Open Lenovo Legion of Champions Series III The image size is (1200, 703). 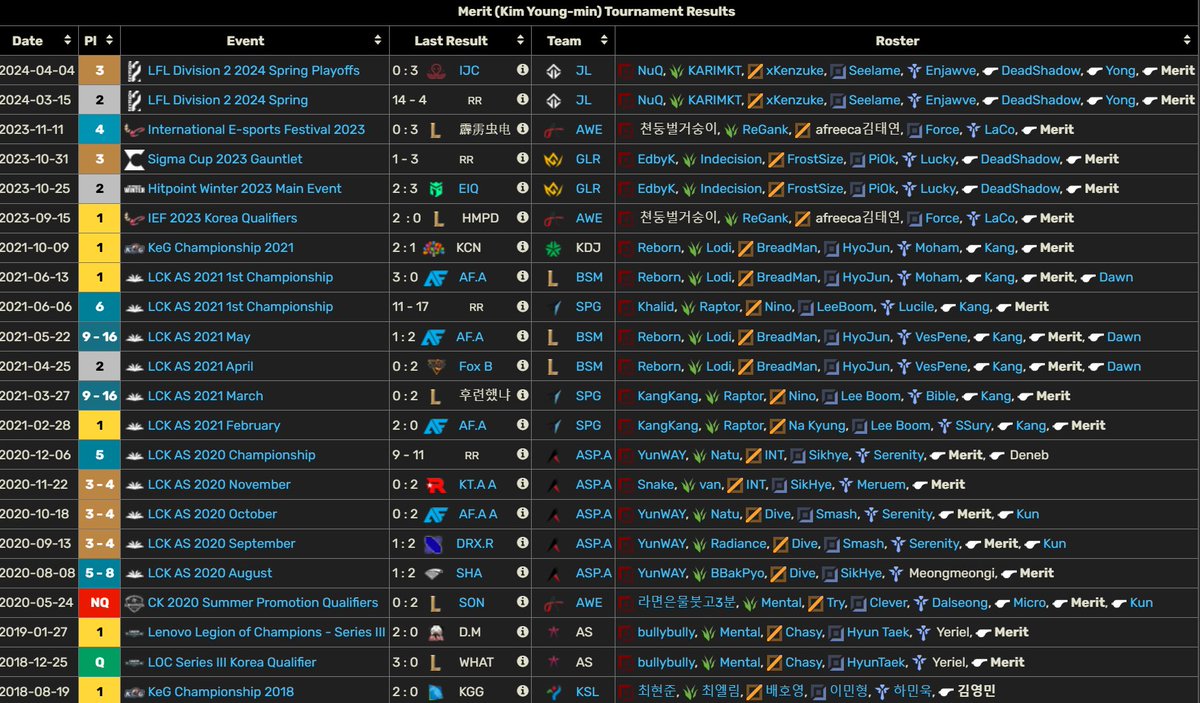266,633
